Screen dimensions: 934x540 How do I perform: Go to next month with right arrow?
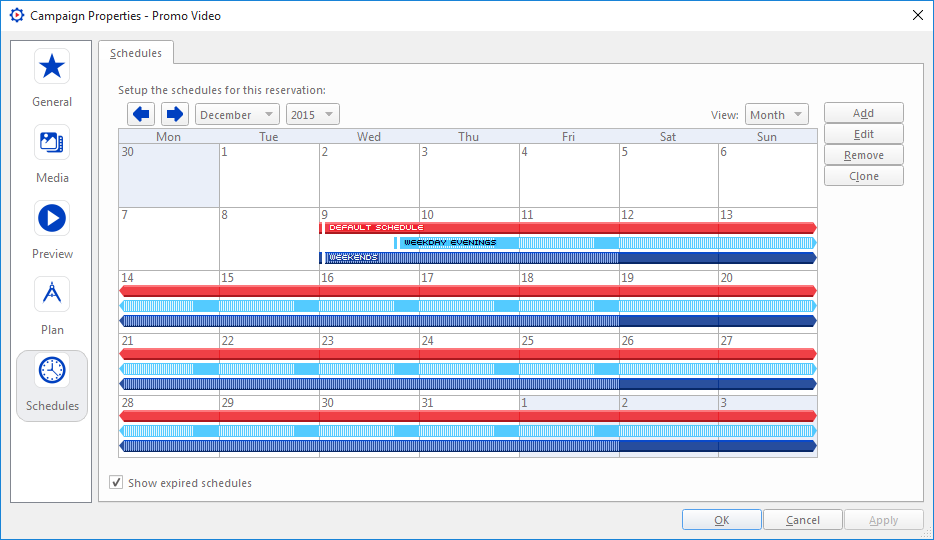tap(174, 115)
